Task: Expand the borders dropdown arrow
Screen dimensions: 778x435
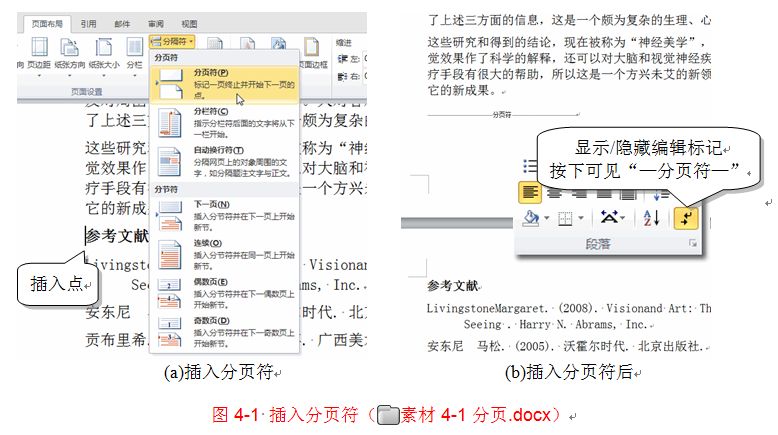Action: point(581,218)
